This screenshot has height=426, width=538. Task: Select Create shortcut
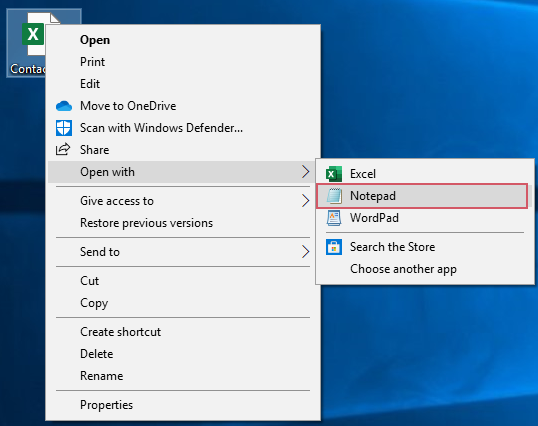(x=183, y=332)
